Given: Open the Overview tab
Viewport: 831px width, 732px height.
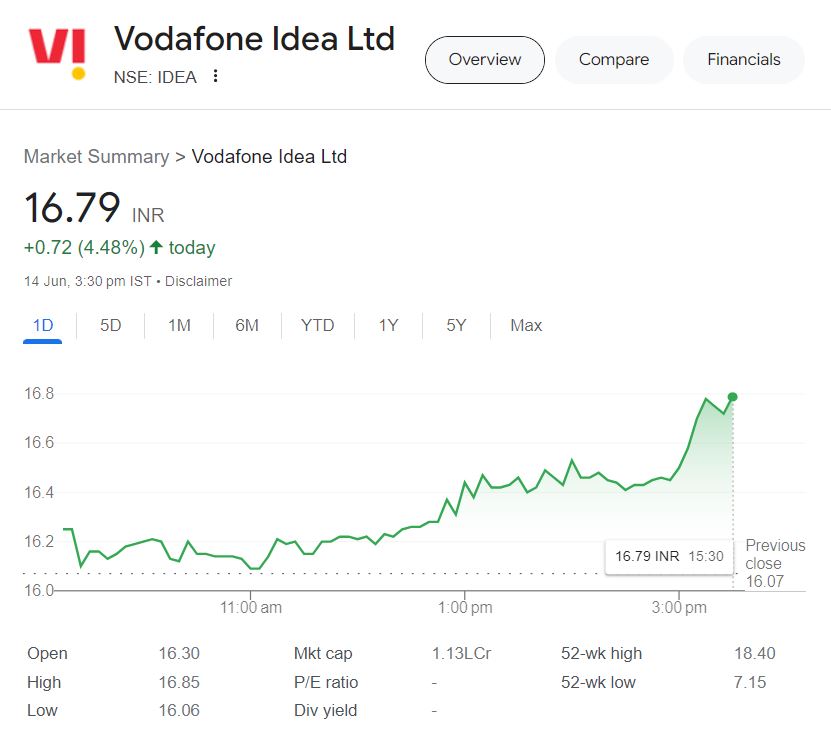Looking at the screenshot, I should click(x=485, y=60).
